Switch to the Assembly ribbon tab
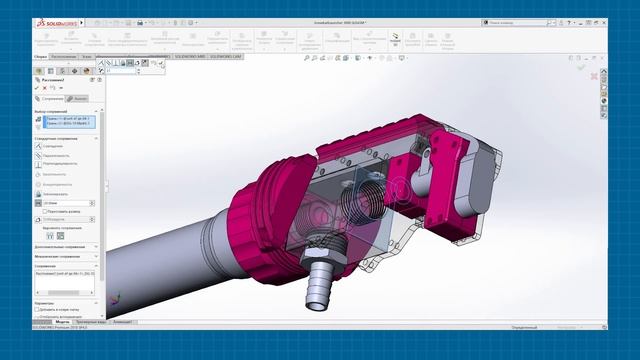 [x=40, y=57]
